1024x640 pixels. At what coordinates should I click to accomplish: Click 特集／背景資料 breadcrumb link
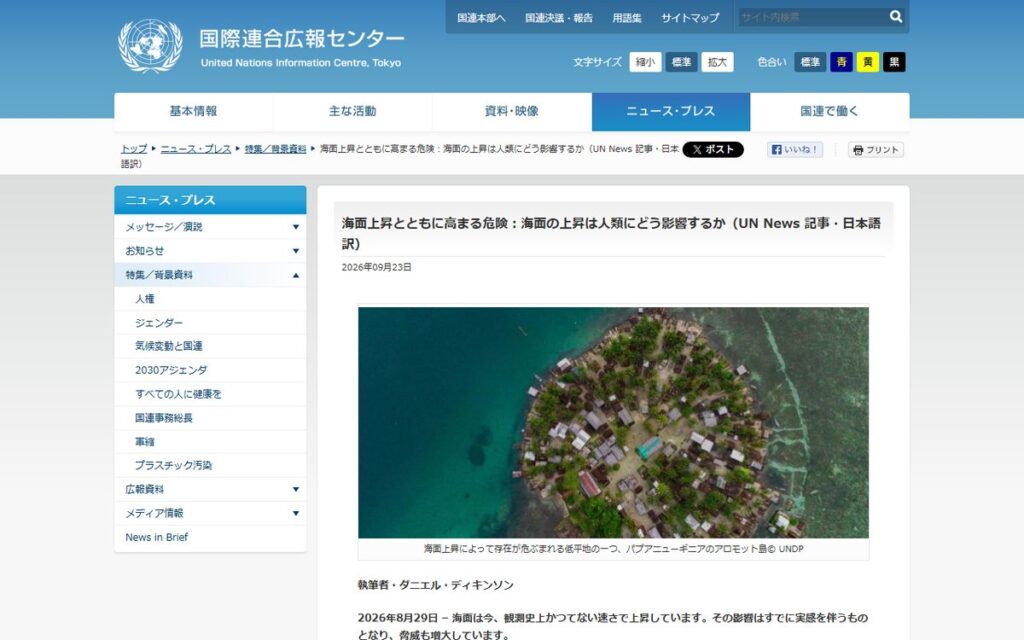tap(276, 149)
